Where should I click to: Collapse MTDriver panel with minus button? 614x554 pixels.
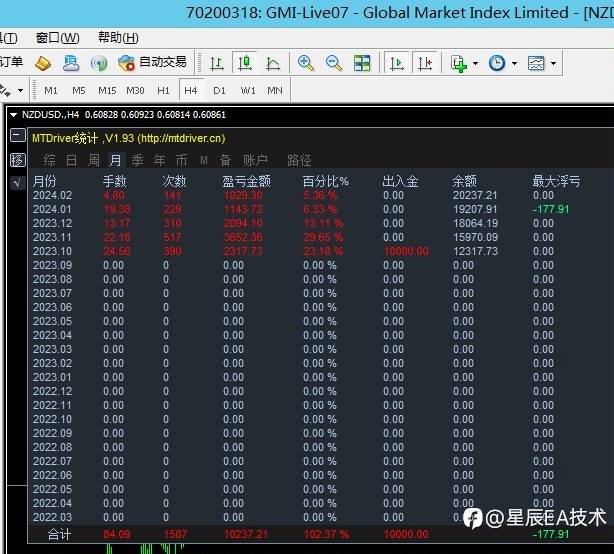17,135
